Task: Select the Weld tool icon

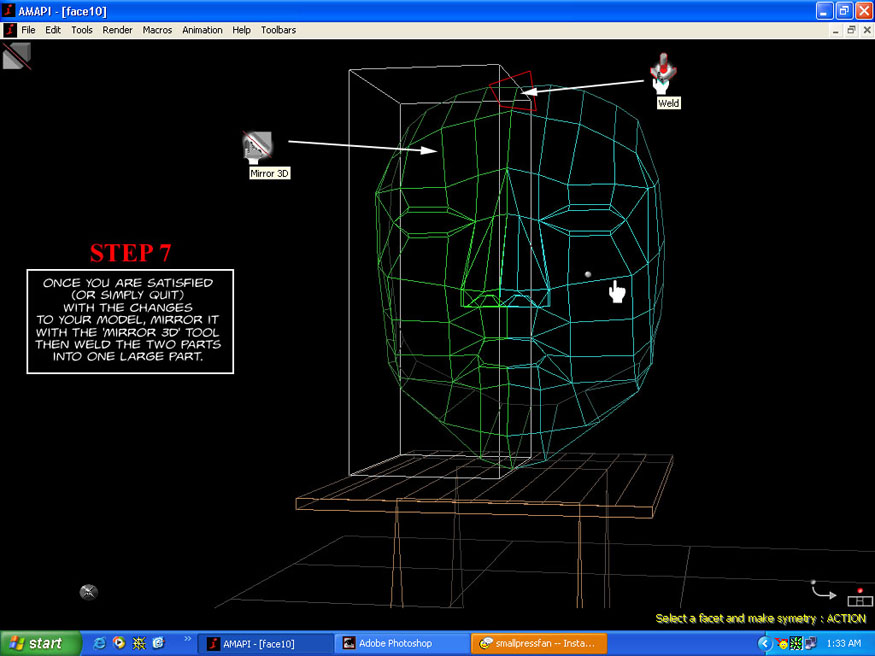Action: coord(664,73)
